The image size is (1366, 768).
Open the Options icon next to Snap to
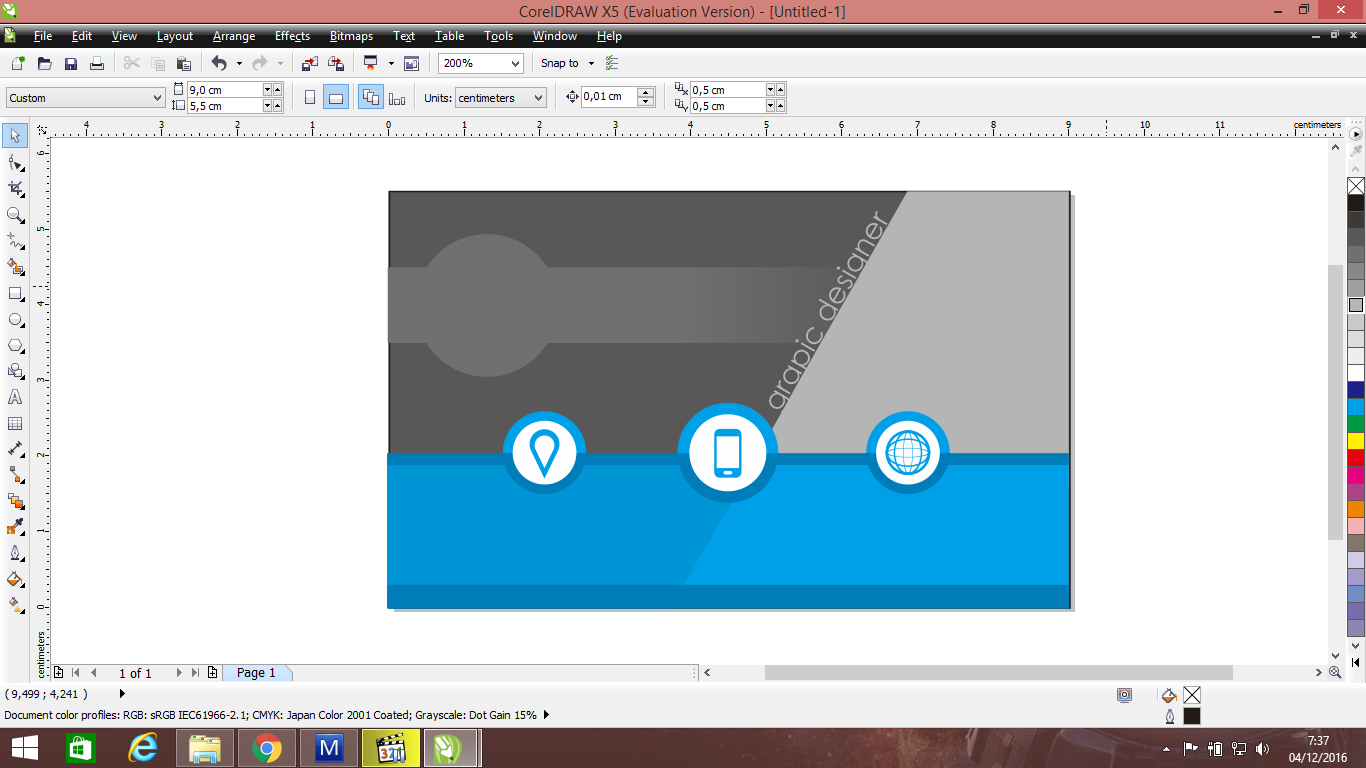click(612, 63)
